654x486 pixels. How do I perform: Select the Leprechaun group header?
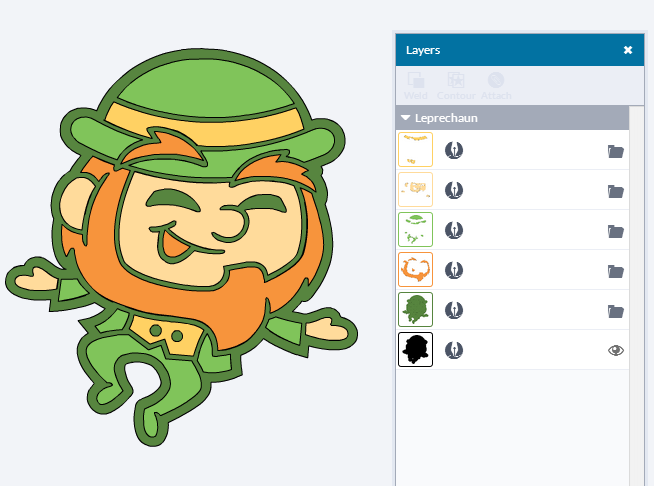(512, 118)
